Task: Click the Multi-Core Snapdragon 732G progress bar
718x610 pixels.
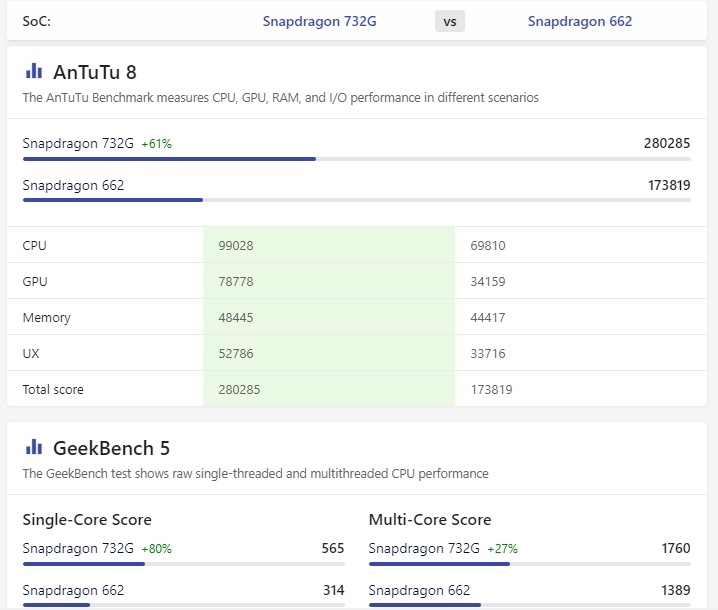Action: 530,564
